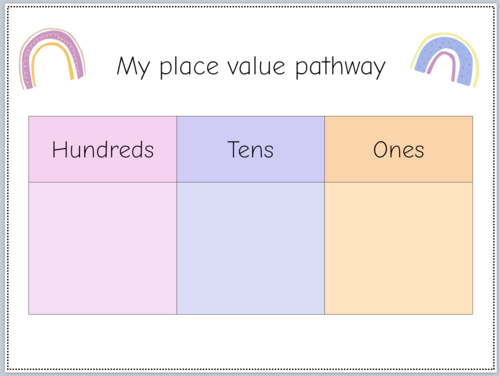
Task: Click the word 'Ones' text
Action: [x=399, y=149]
